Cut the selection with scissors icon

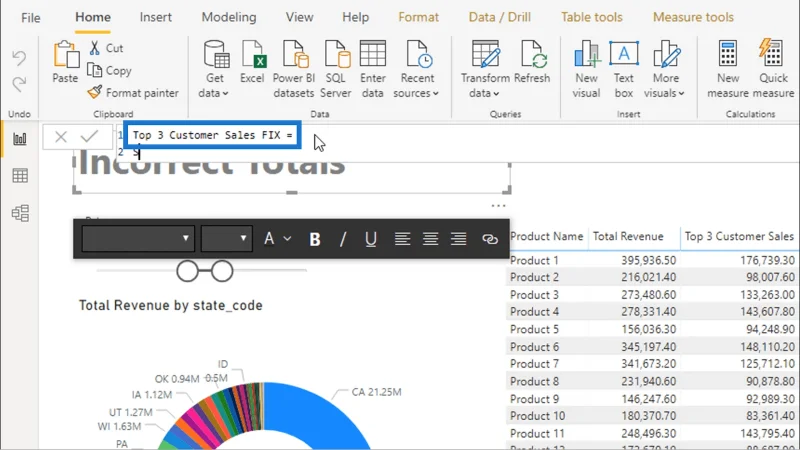tap(94, 48)
